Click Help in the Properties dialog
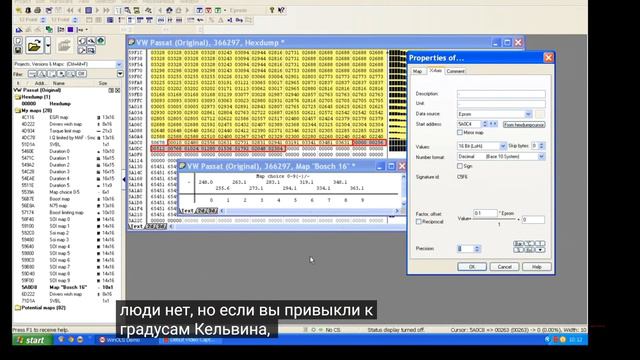Image resolution: width=640 pixels, height=360 pixels. click(x=537, y=267)
